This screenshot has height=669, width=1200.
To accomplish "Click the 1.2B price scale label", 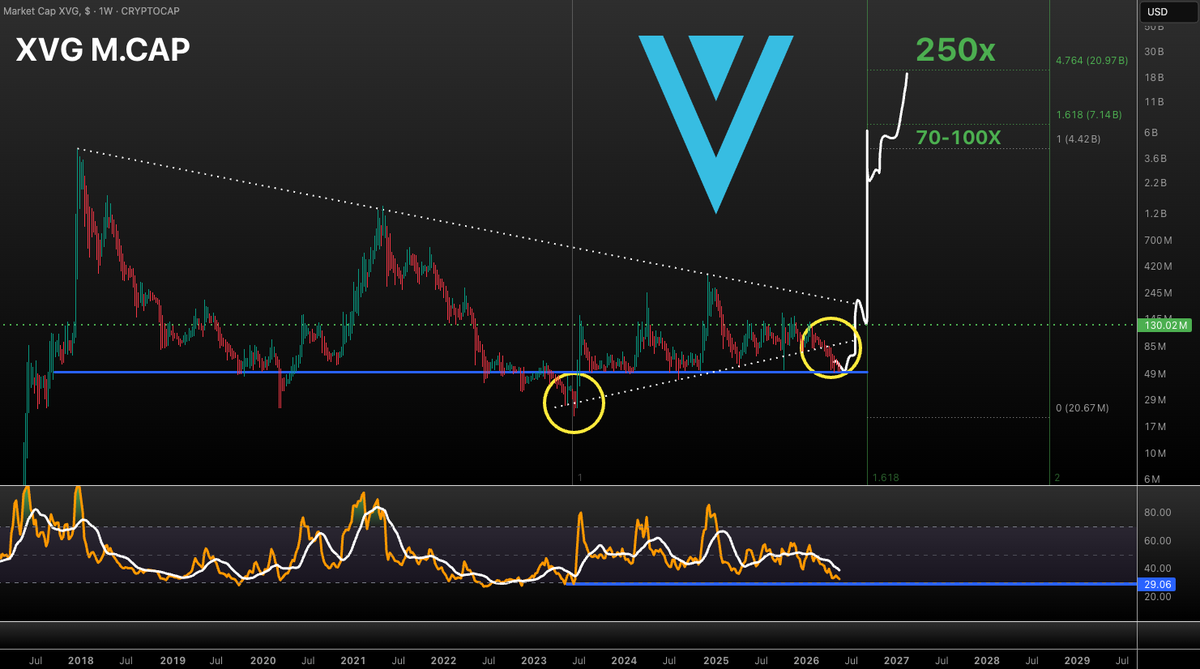I will pos(1157,214).
